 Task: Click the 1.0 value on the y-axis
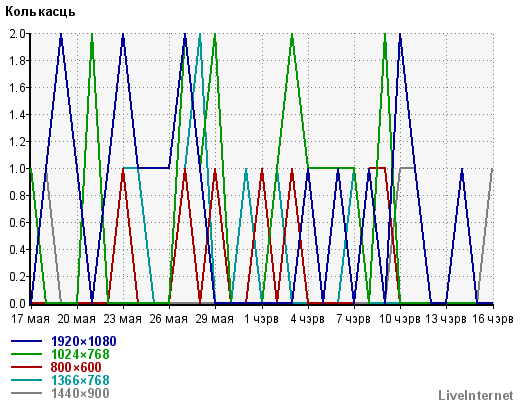pos(17,169)
